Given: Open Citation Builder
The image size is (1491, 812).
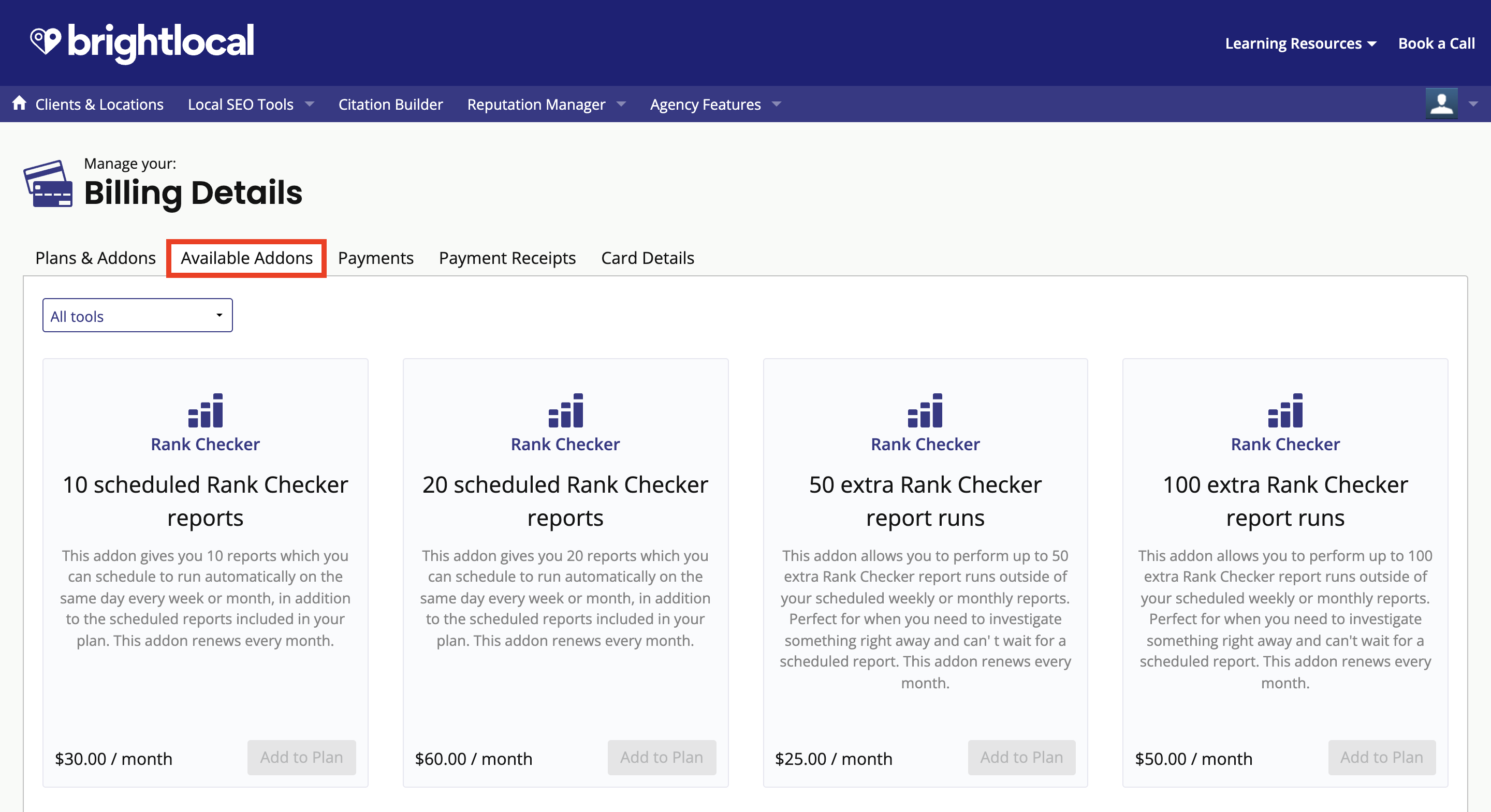Looking at the screenshot, I should pyautogui.click(x=391, y=104).
